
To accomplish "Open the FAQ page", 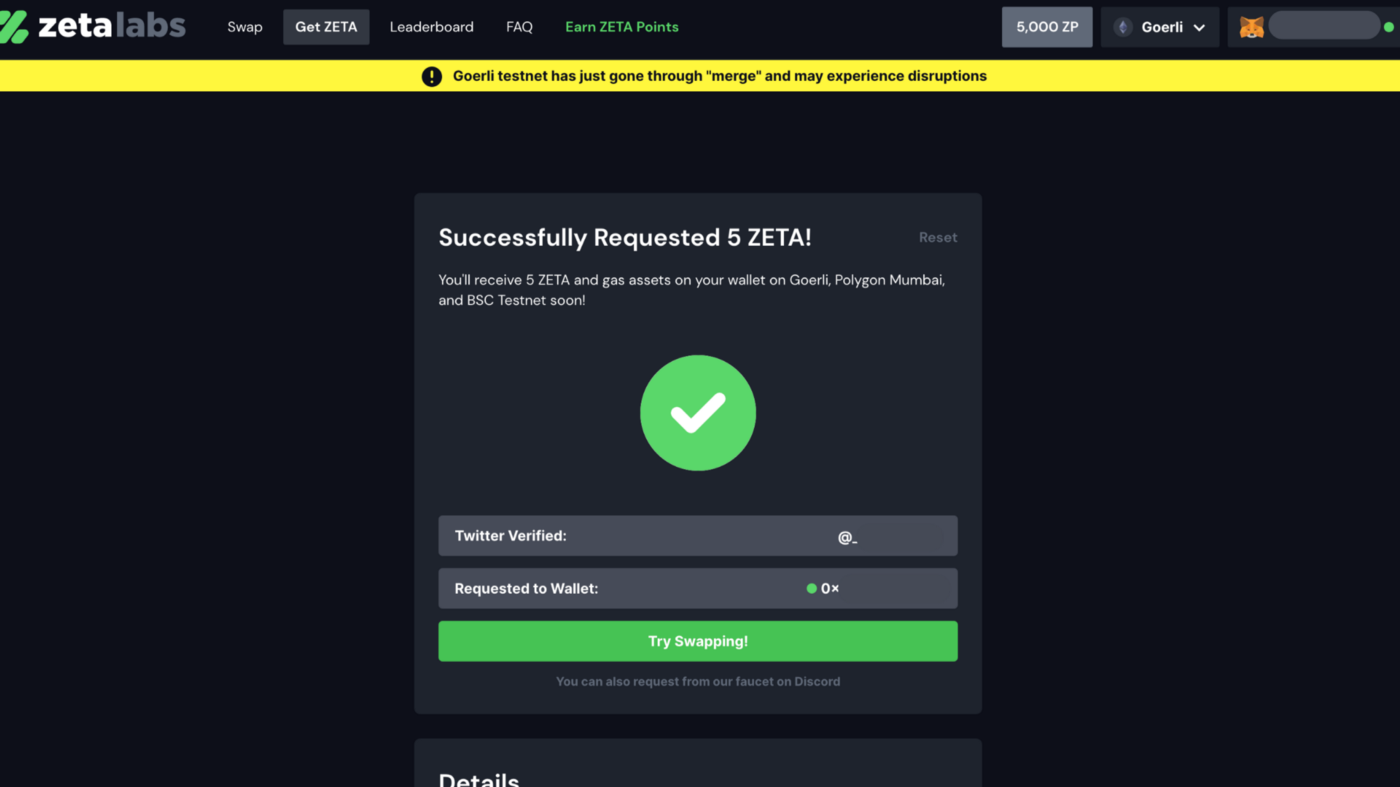I will (519, 27).
